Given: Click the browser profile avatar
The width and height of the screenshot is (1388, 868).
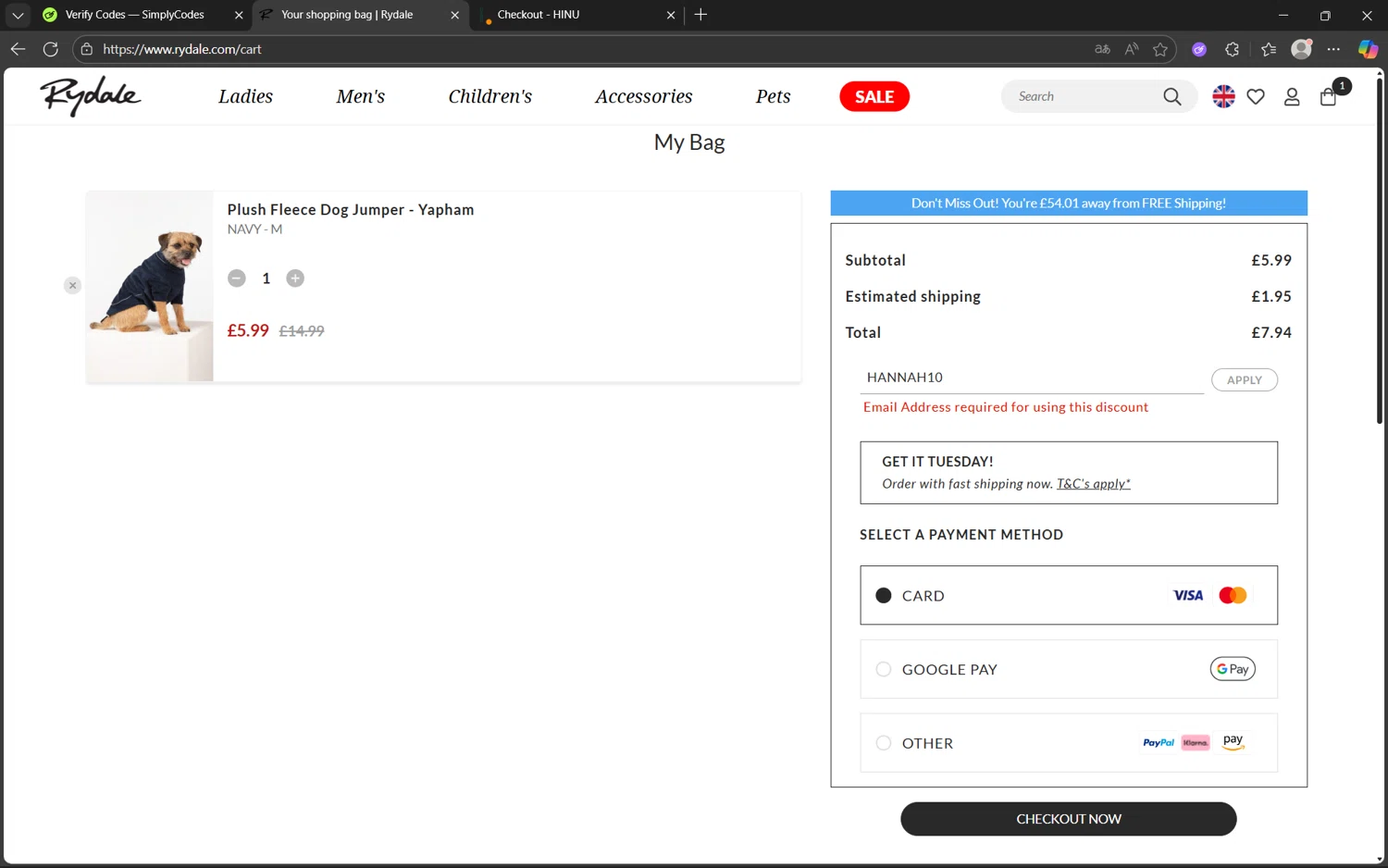Looking at the screenshot, I should click(x=1301, y=49).
